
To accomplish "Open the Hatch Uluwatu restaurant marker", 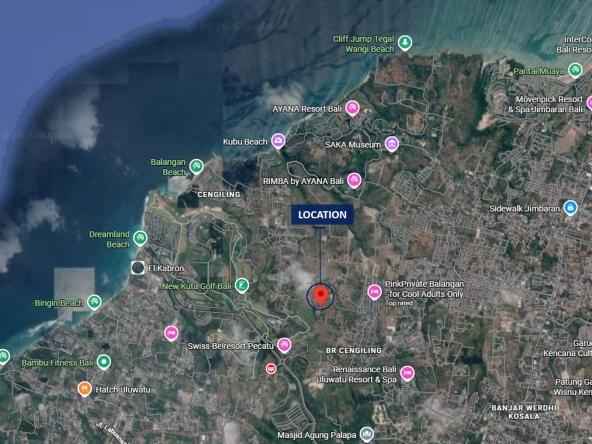I will [85, 388].
